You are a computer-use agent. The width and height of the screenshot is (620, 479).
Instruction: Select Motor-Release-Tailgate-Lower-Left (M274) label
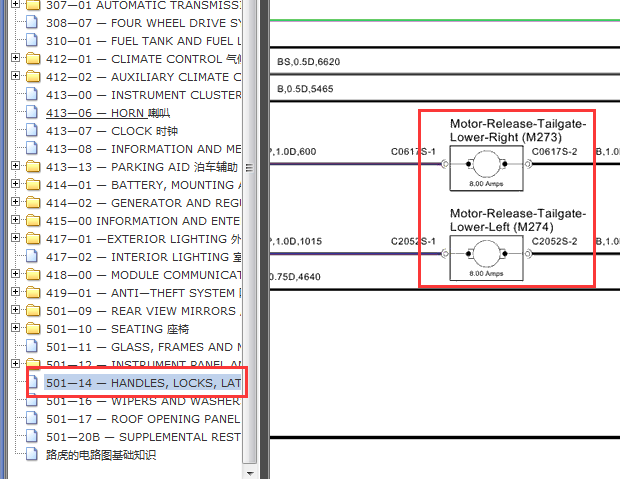point(518,220)
